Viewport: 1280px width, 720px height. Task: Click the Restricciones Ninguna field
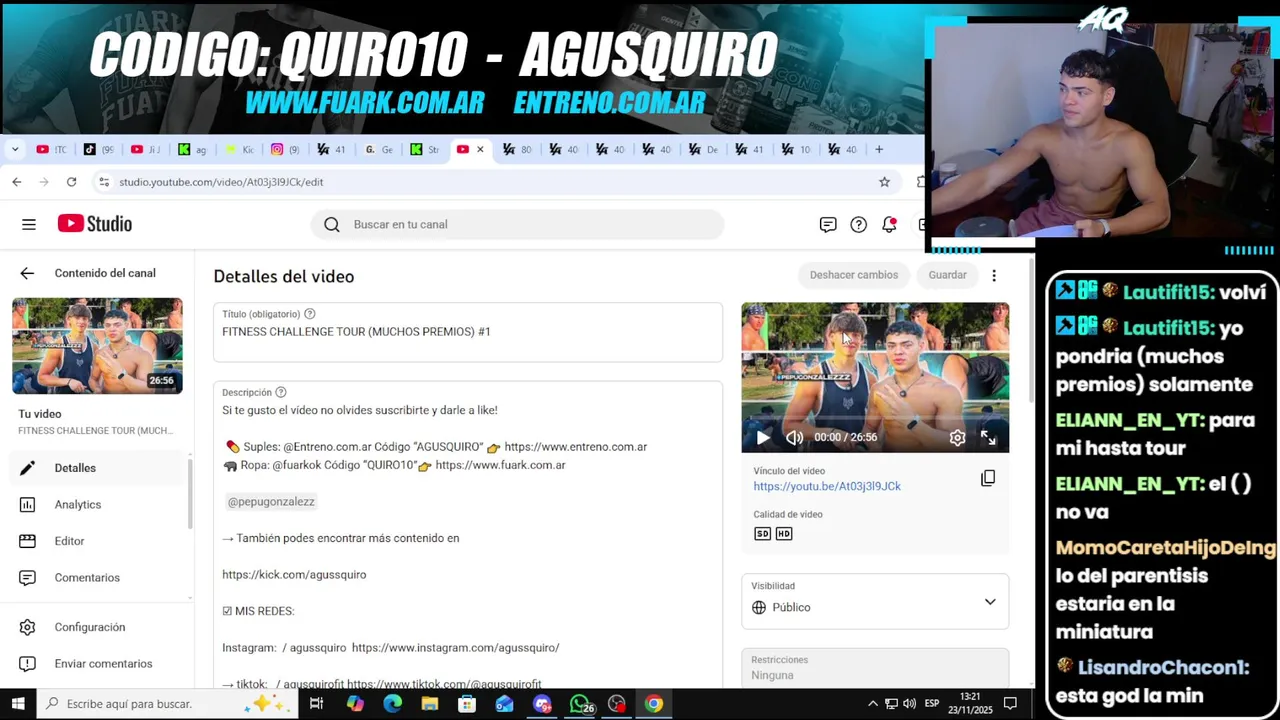[x=875, y=668]
